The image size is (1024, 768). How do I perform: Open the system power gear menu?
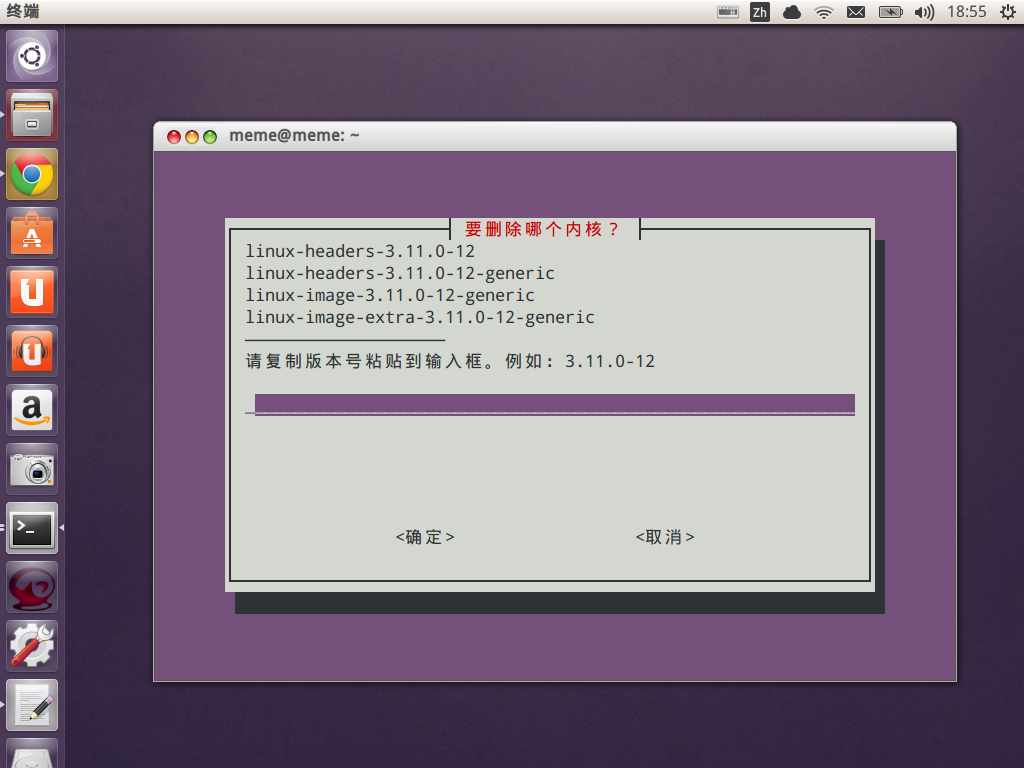(x=1008, y=12)
